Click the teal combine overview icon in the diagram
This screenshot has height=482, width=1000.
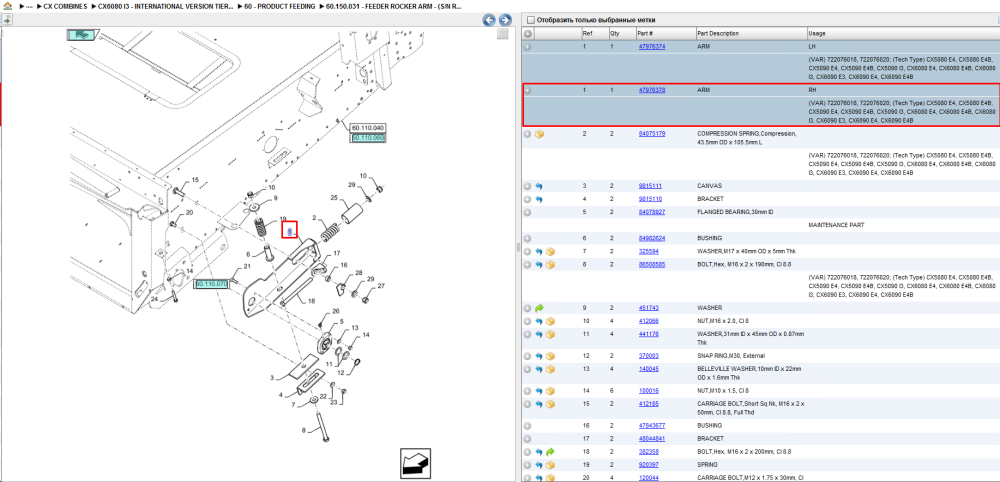pos(81,34)
